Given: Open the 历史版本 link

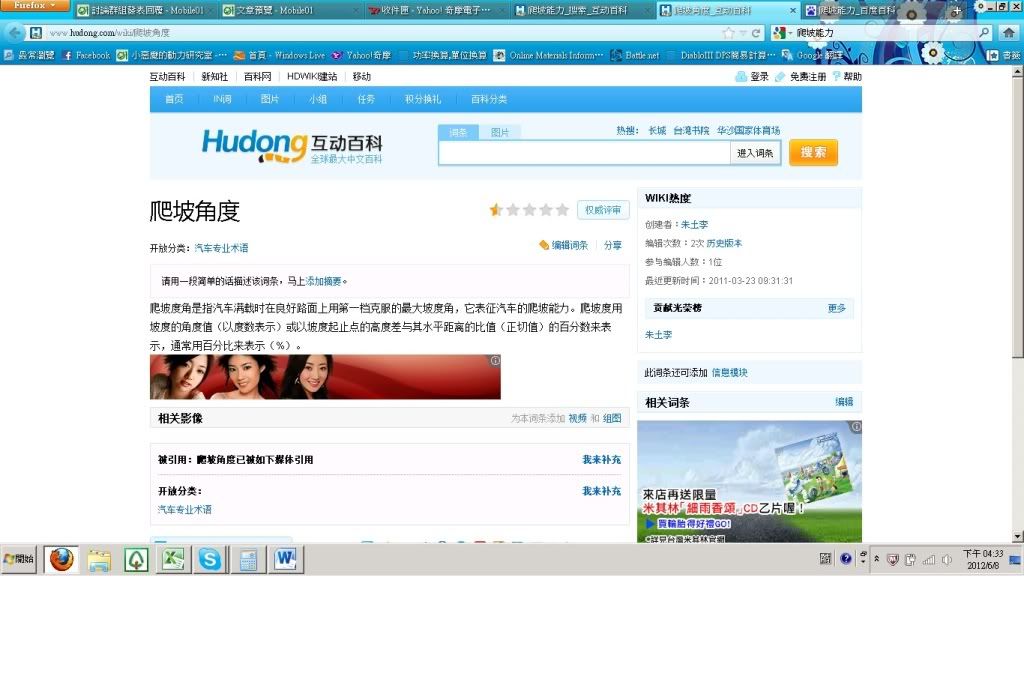Looking at the screenshot, I should [725, 243].
